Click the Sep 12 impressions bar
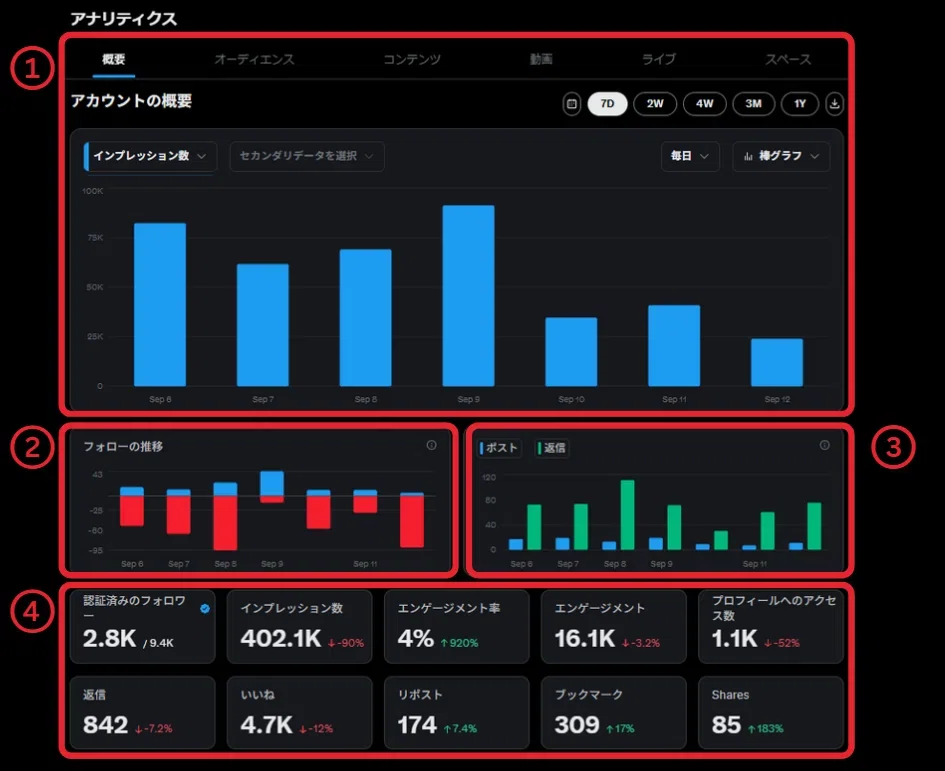945x771 pixels. coord(777,362)
